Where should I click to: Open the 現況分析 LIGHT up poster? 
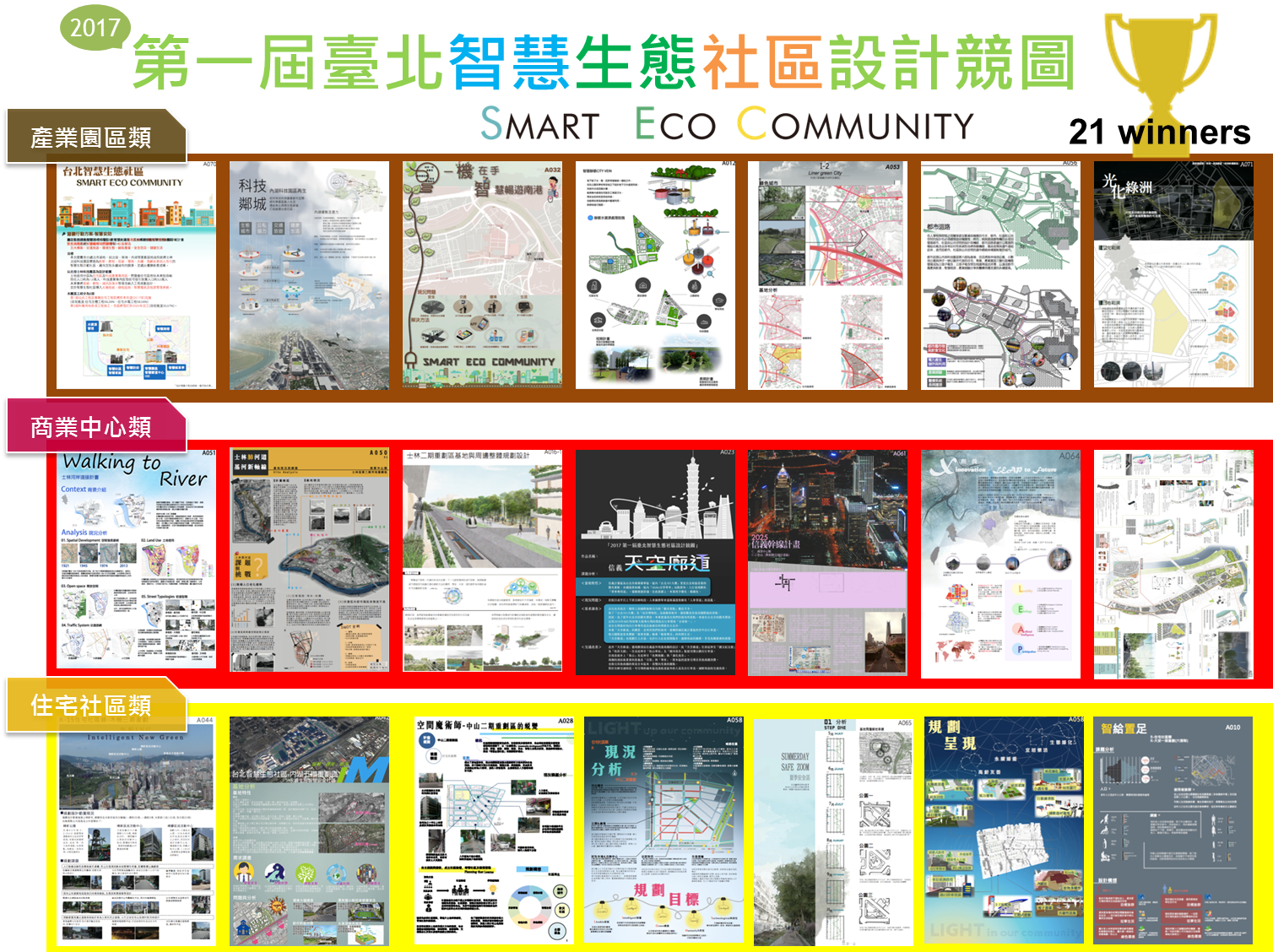click(664, 831)
